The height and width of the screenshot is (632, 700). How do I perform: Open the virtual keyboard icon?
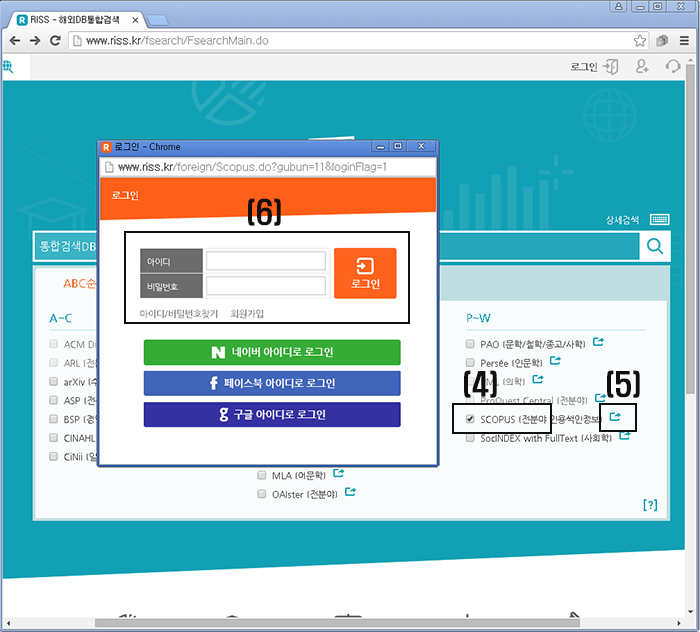tap(659, 219)
